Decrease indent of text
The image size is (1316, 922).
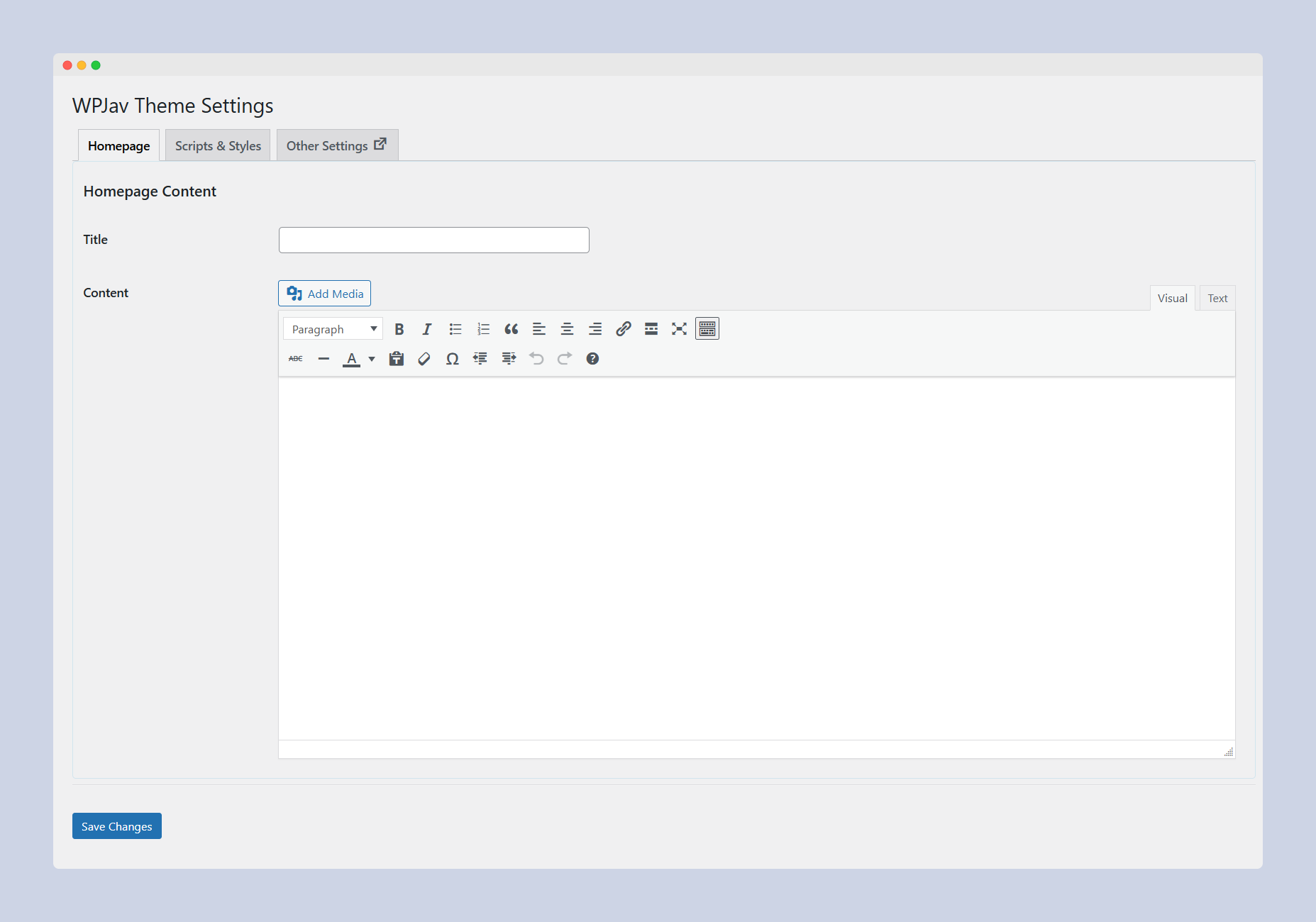click(480, 359)
